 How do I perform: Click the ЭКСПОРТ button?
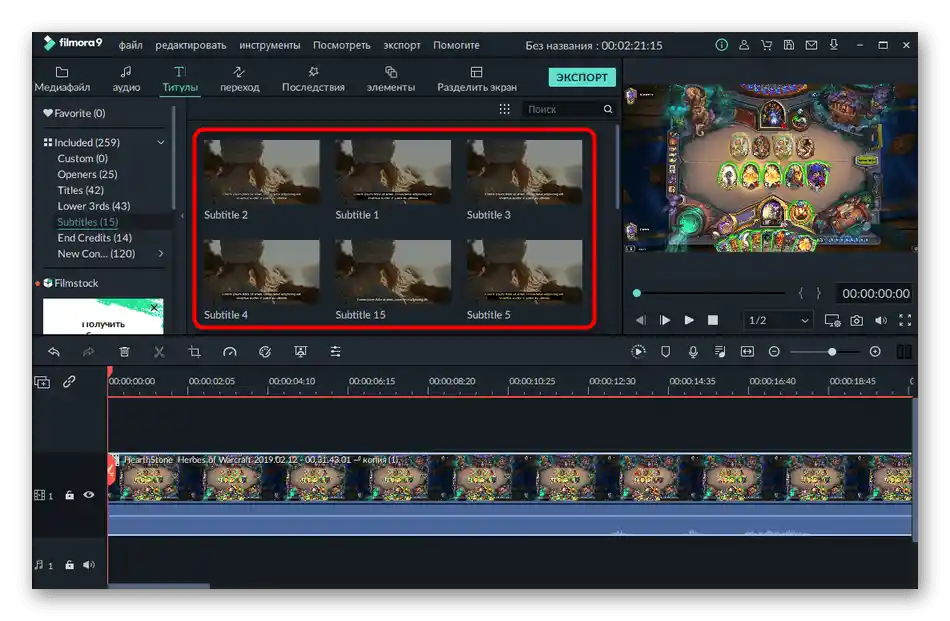tap(581, 77)
